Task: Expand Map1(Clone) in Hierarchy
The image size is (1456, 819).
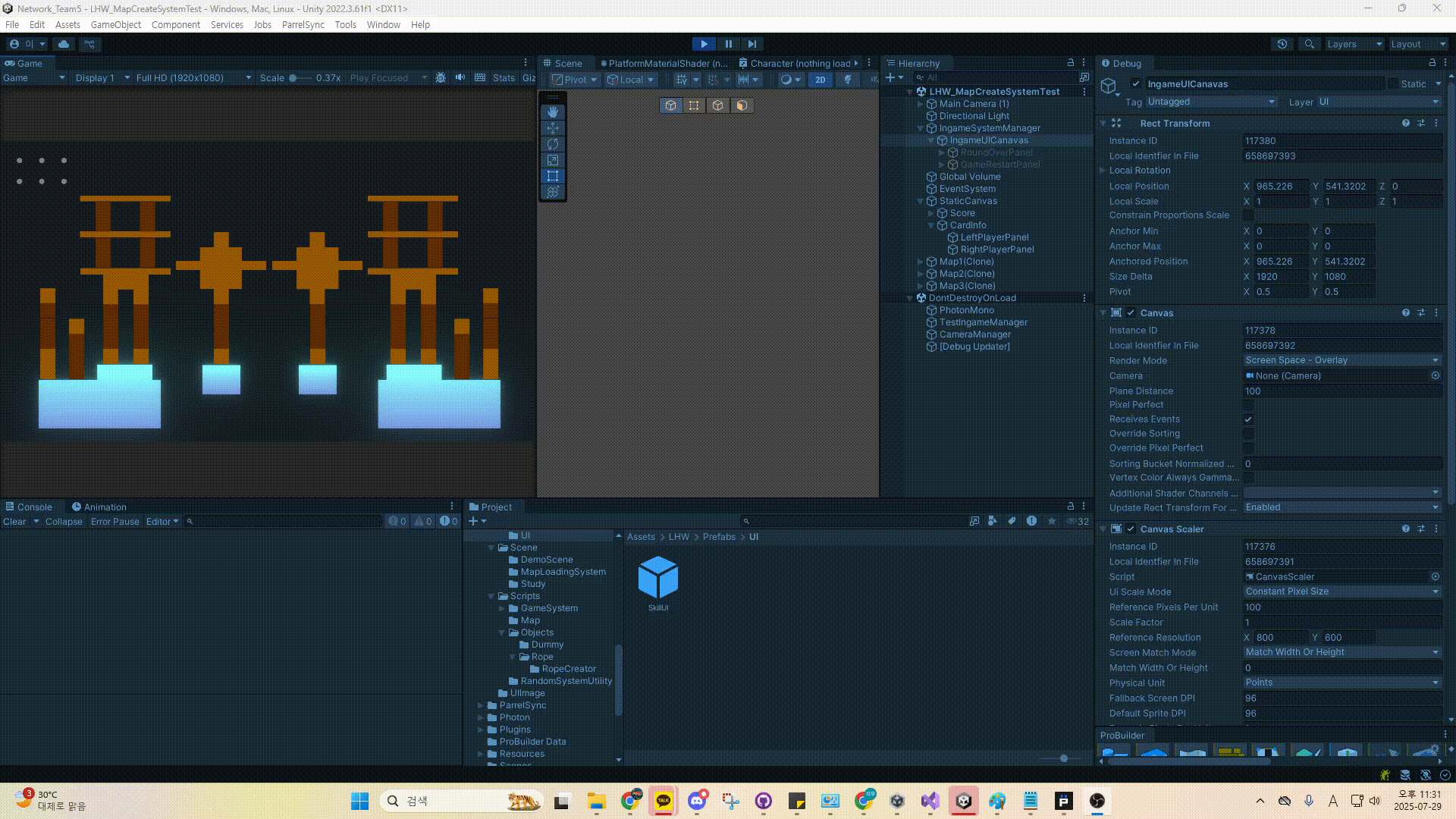Action: point(921,262)
